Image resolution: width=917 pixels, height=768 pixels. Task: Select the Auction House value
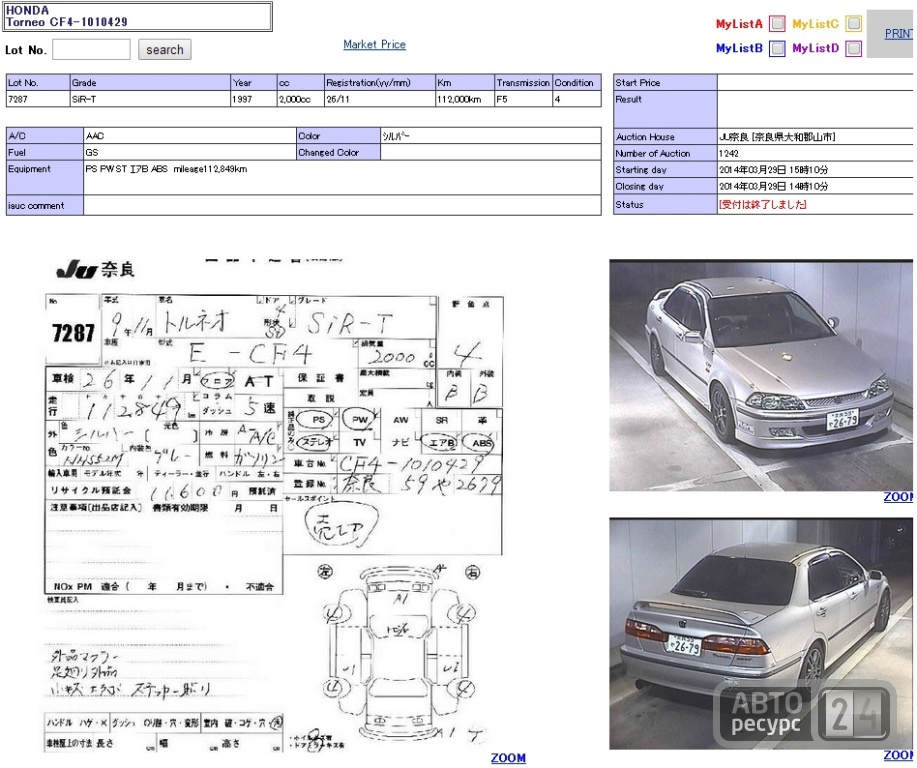[777, 137]
